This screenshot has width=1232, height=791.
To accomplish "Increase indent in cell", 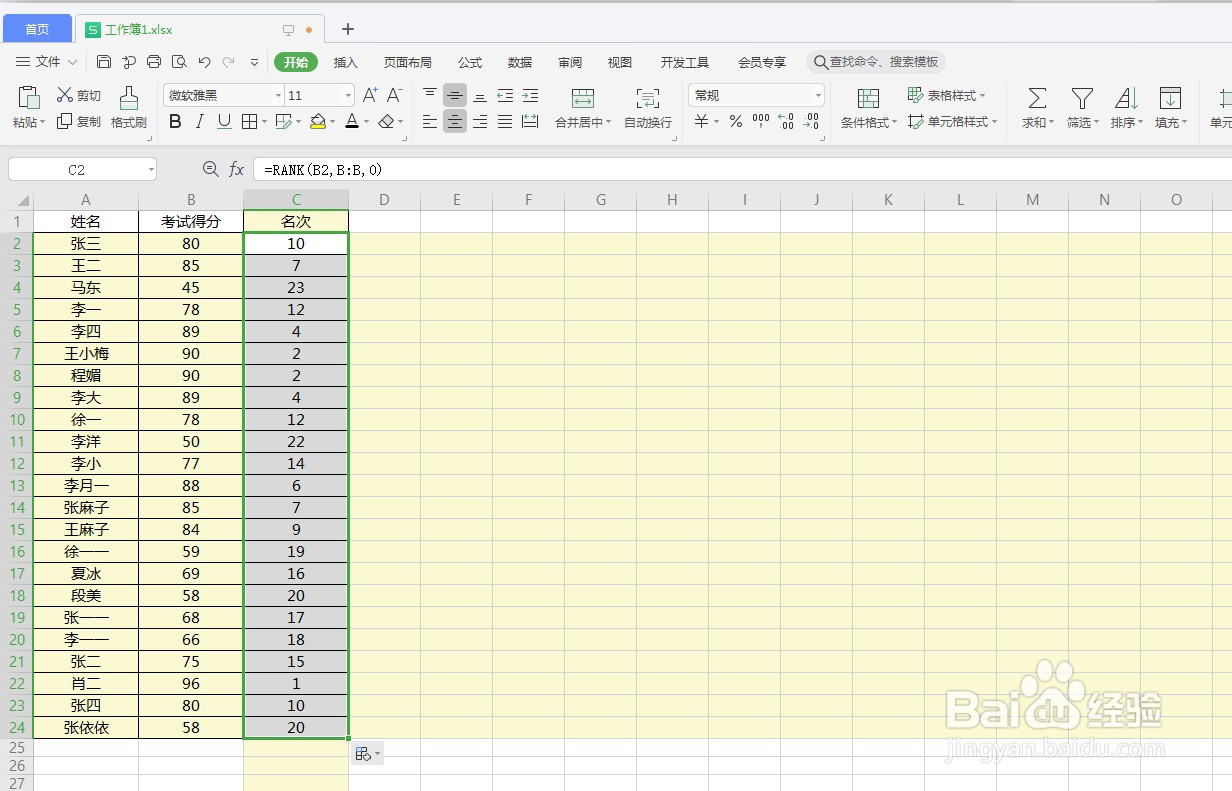I will point(530,95).
